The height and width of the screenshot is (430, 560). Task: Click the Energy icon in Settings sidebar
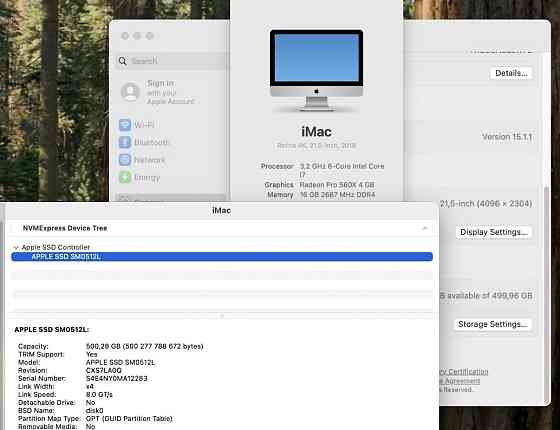[125, 177]
